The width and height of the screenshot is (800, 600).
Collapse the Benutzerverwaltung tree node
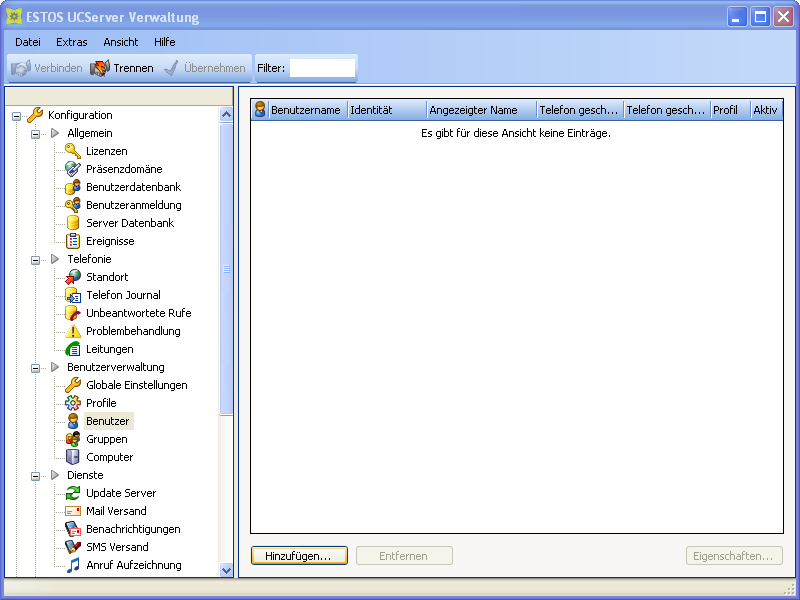[x=35, y=368]
